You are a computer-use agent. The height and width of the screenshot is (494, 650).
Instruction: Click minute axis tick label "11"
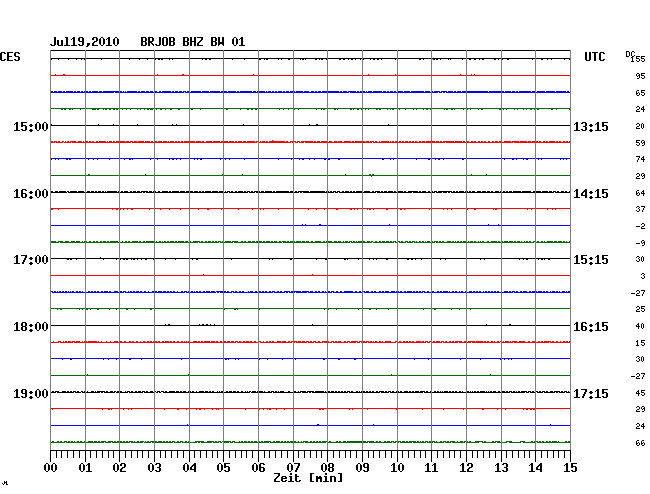tap(431, 467)
